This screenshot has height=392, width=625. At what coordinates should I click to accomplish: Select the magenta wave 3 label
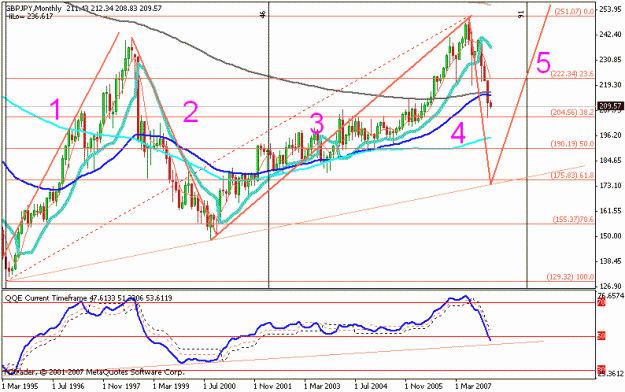coord(317,123)
